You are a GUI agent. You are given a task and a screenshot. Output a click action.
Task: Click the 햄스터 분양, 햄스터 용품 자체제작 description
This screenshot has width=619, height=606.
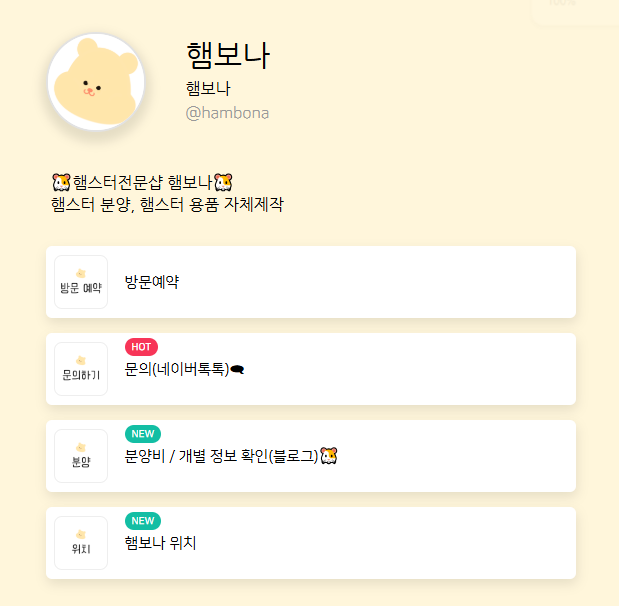click(167, 205)
